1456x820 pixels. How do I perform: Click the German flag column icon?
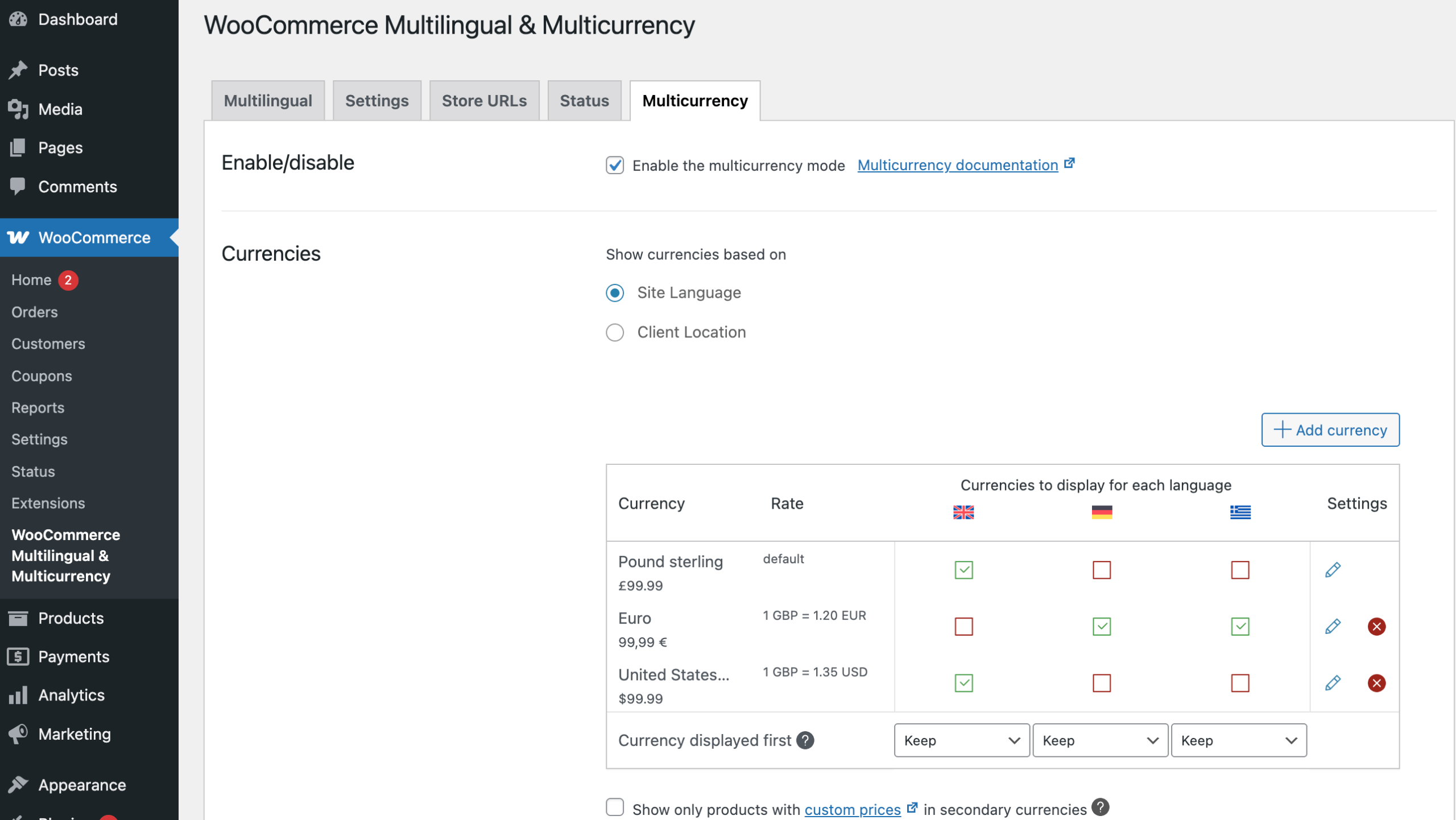tap(1101, 512)
